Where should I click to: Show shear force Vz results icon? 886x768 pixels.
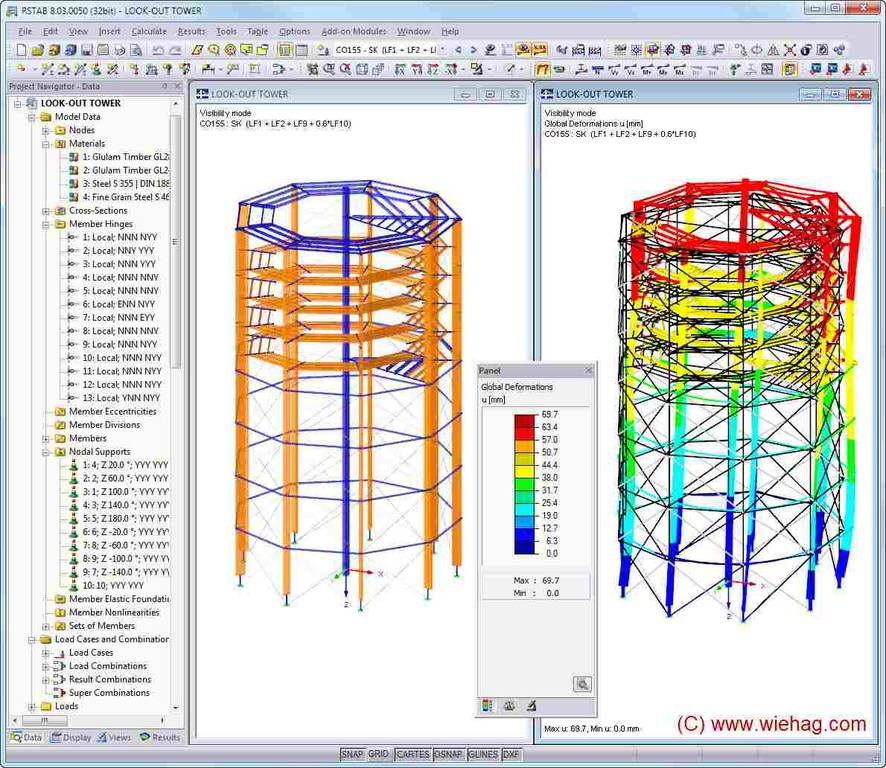click(x=631, y=70)
